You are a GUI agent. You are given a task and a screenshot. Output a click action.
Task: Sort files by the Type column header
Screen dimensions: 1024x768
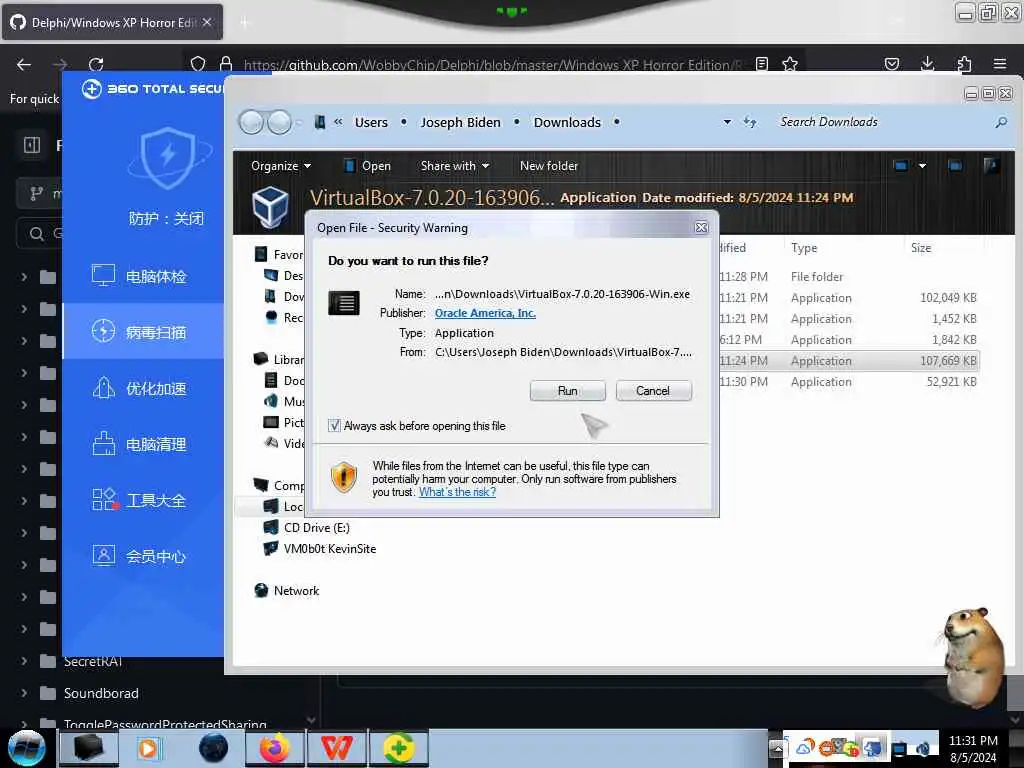804,248
